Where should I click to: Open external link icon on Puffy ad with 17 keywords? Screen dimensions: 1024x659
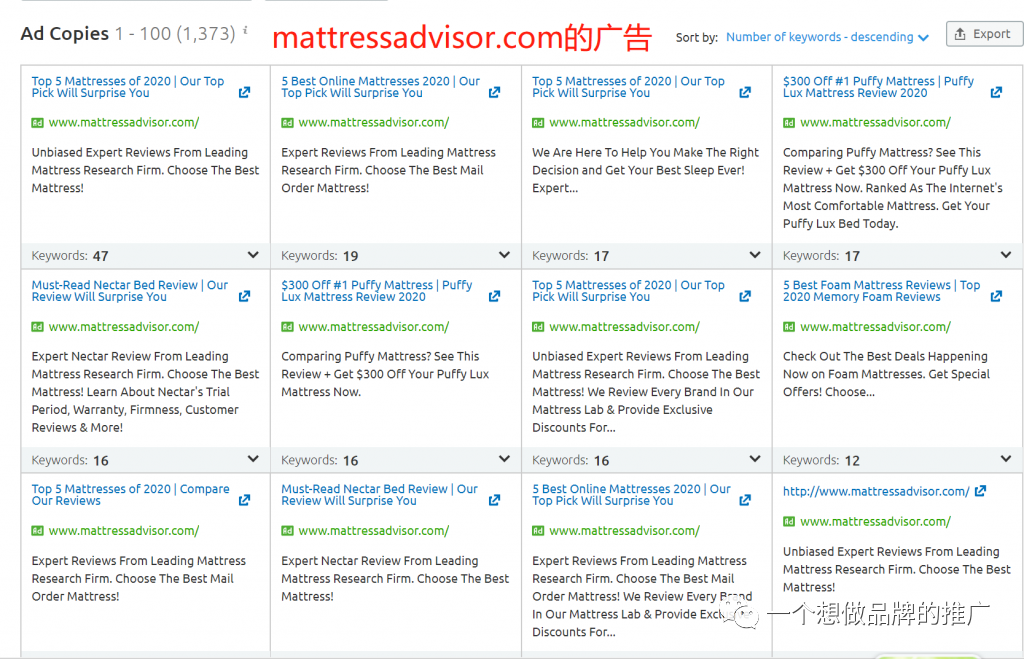point(996,93)
